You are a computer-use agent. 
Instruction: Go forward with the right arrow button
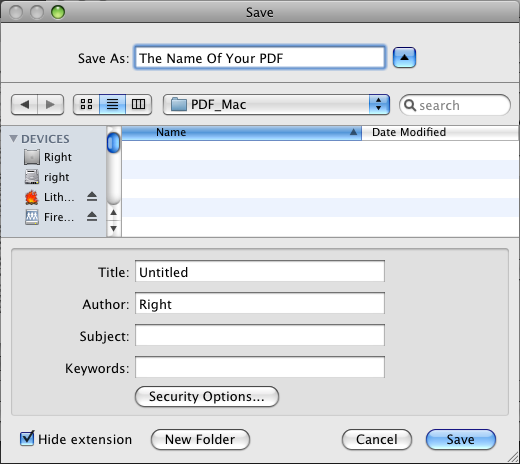coord(51,105)
